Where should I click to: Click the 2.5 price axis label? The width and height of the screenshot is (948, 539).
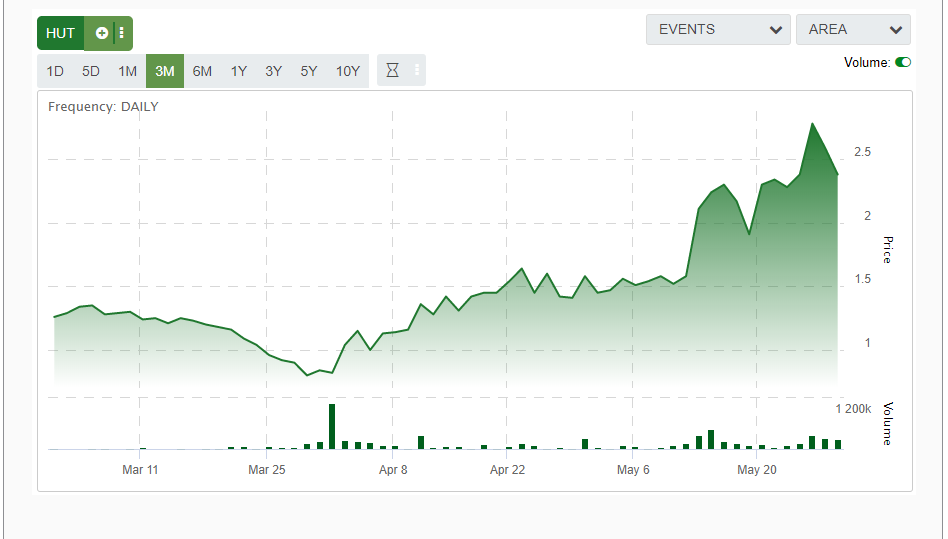tap(862, 152)
